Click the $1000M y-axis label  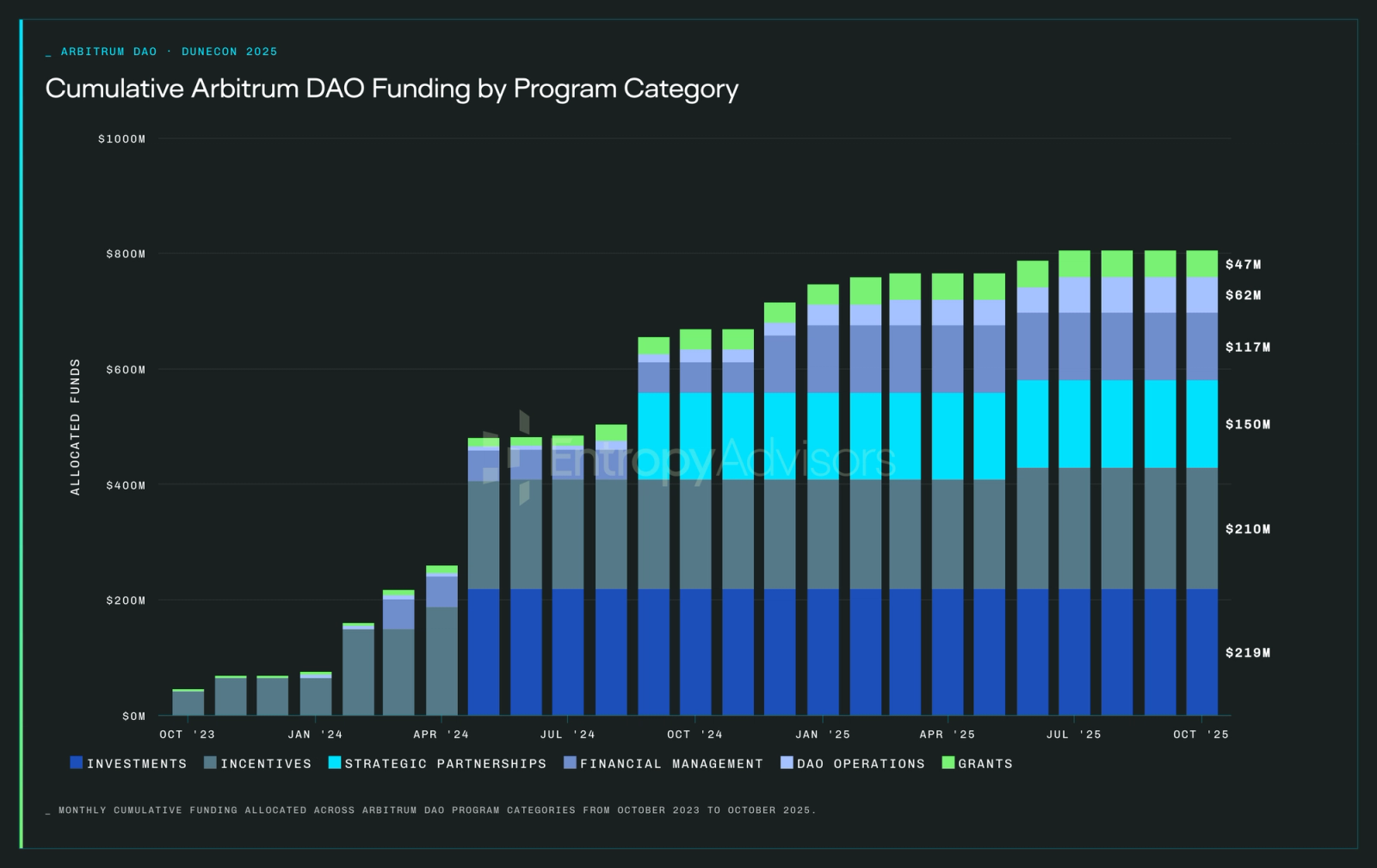coord(122,139)
